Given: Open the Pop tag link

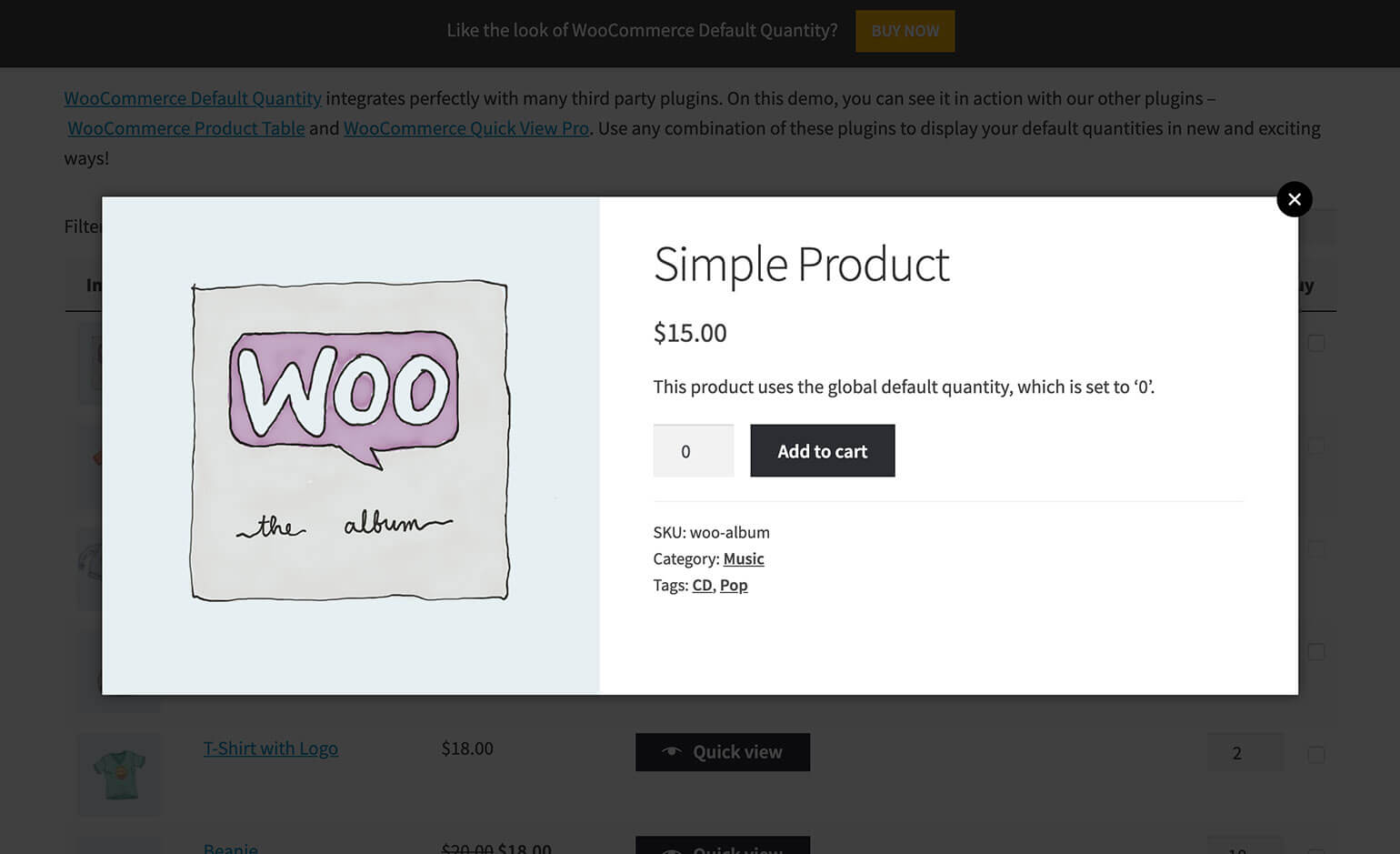Looking at the screenshot, I should [x=733, y=585].
